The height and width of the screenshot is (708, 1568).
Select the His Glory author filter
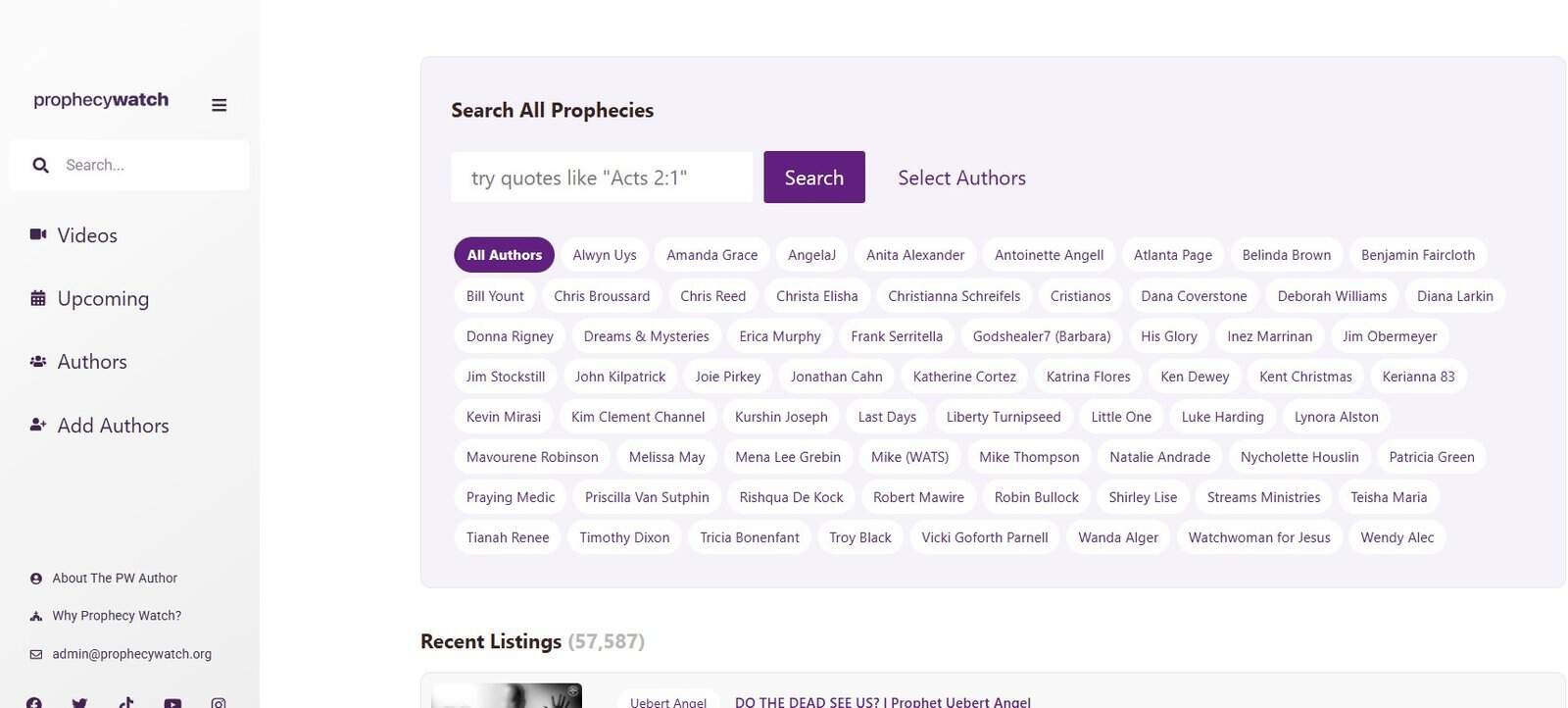point(1169,336)
